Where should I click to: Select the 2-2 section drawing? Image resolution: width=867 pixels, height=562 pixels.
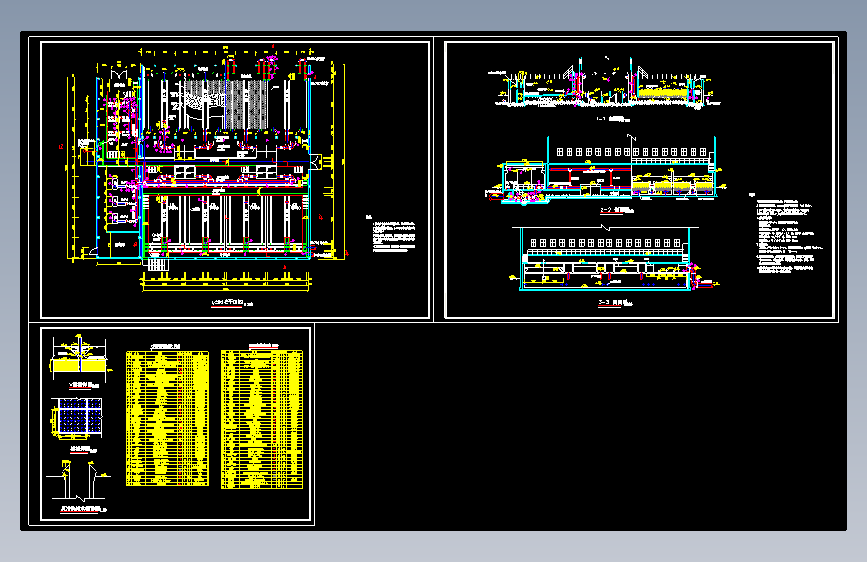(607, 170)
